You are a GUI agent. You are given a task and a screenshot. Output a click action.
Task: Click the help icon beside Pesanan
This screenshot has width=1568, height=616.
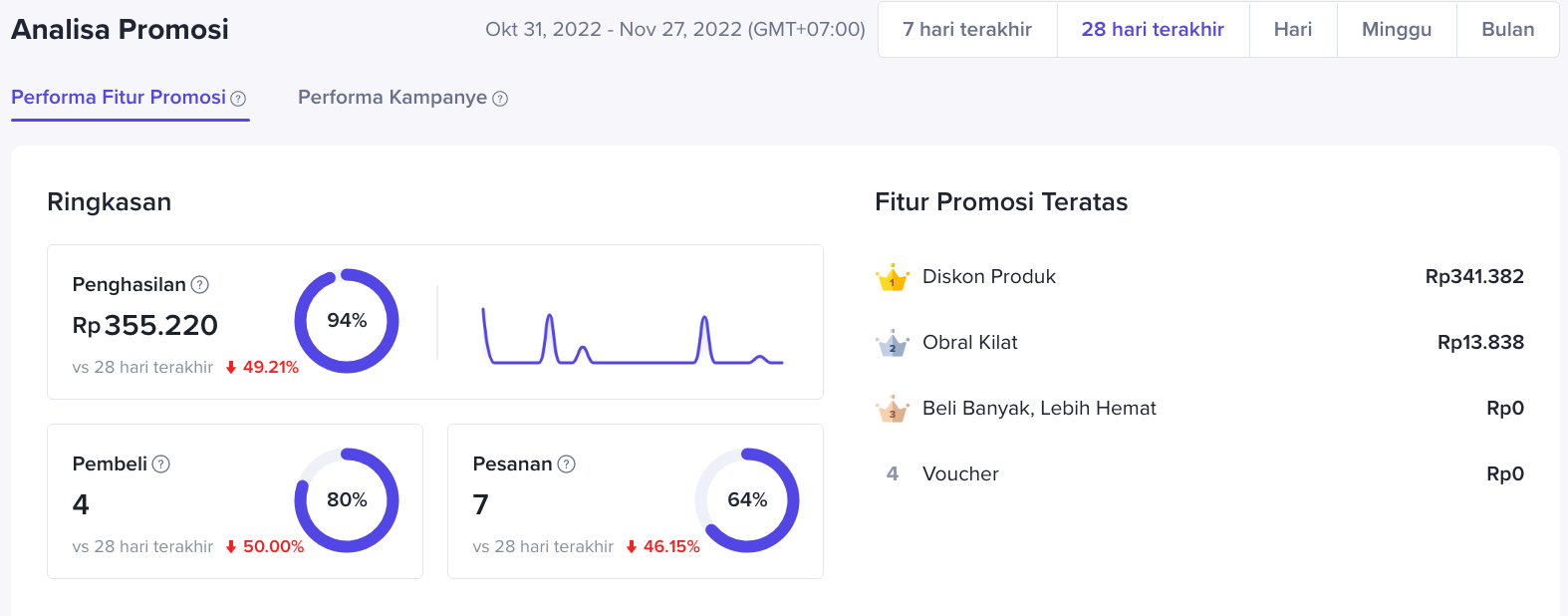click(x=567, y=464)
